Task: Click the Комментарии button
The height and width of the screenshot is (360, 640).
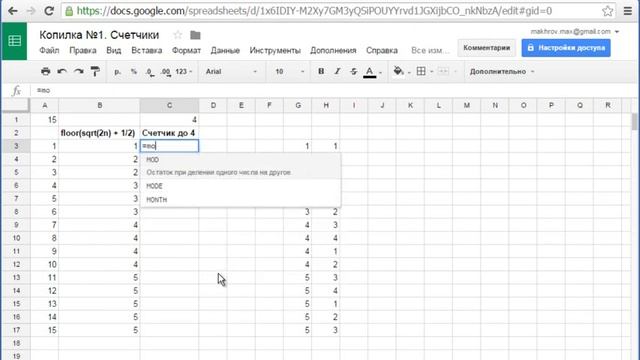Action: 487,48
